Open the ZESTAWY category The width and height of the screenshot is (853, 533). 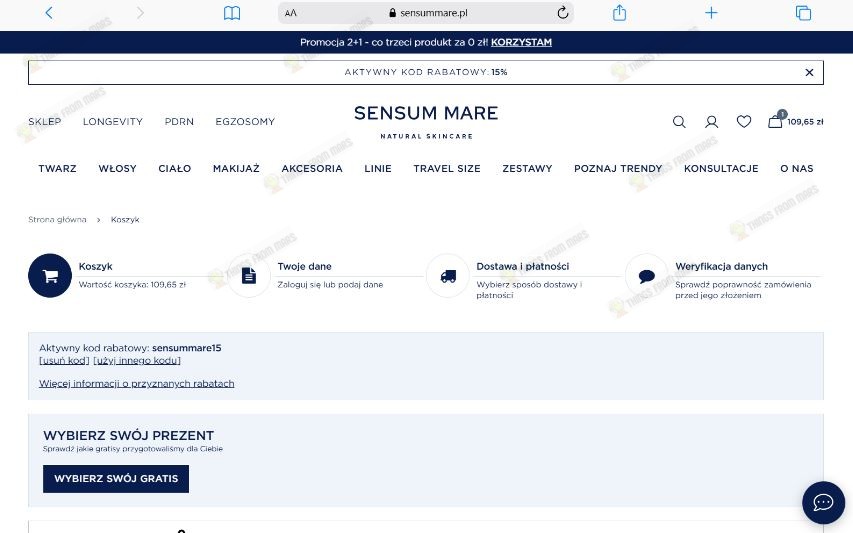[527, 169]
